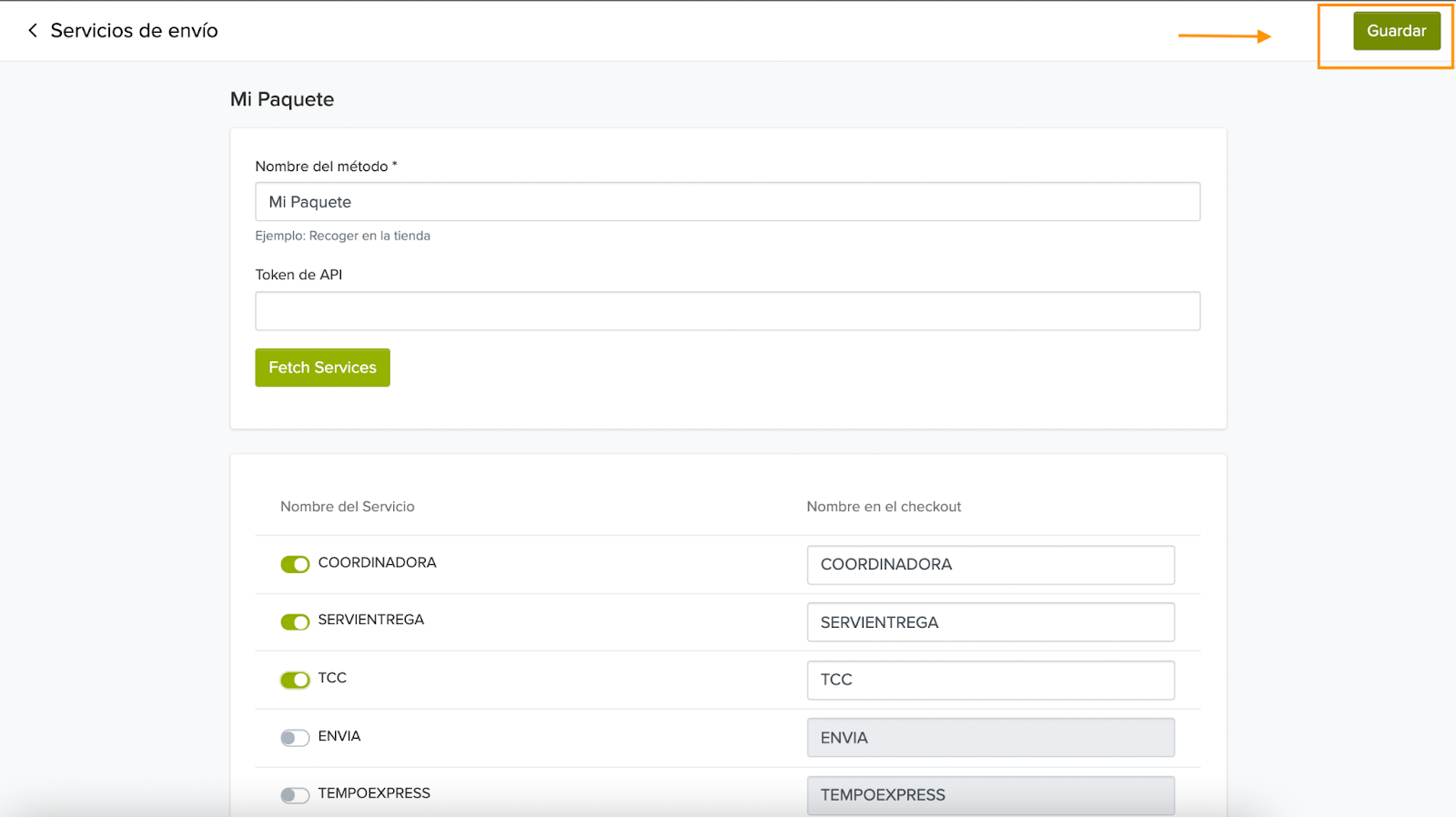Select the TCC checkout name field
This screenshot has width=1456, height=817.
point(990,680)
